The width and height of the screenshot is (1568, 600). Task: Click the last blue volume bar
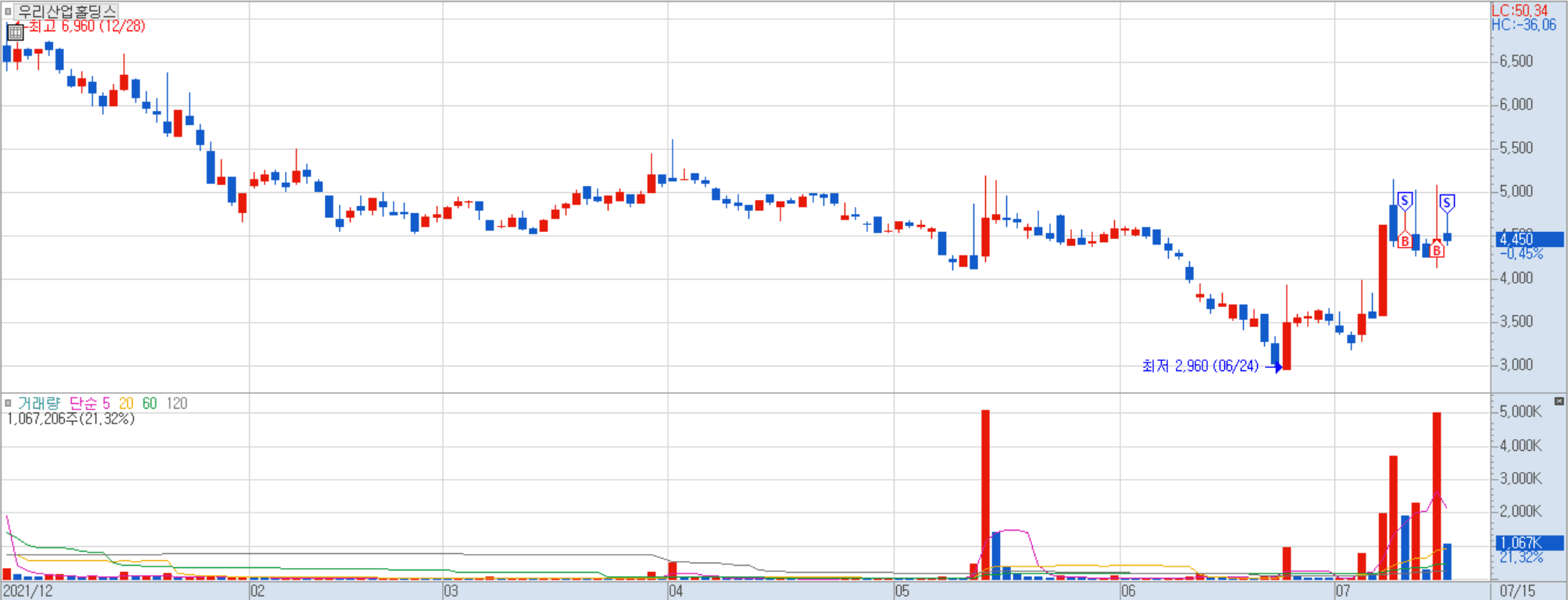tap(1447, 562)
